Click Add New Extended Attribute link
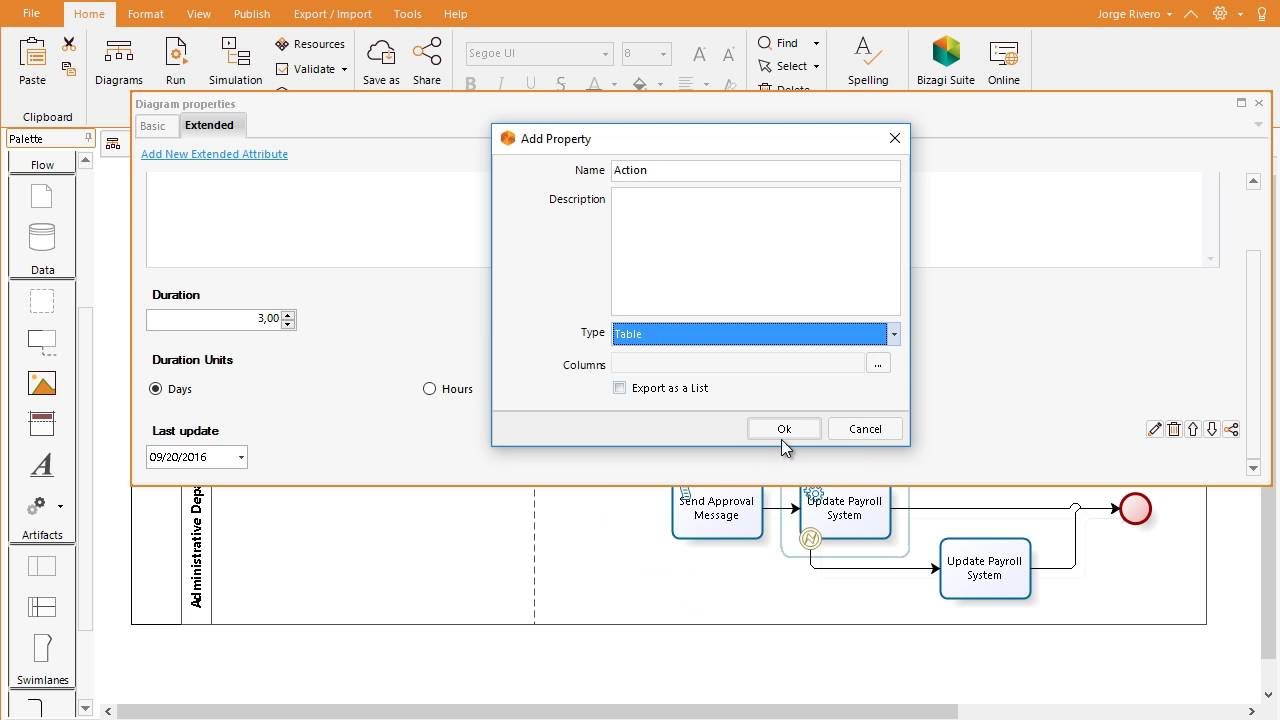The height and width of the screenshot is (720, 1280). coord(214,154)
